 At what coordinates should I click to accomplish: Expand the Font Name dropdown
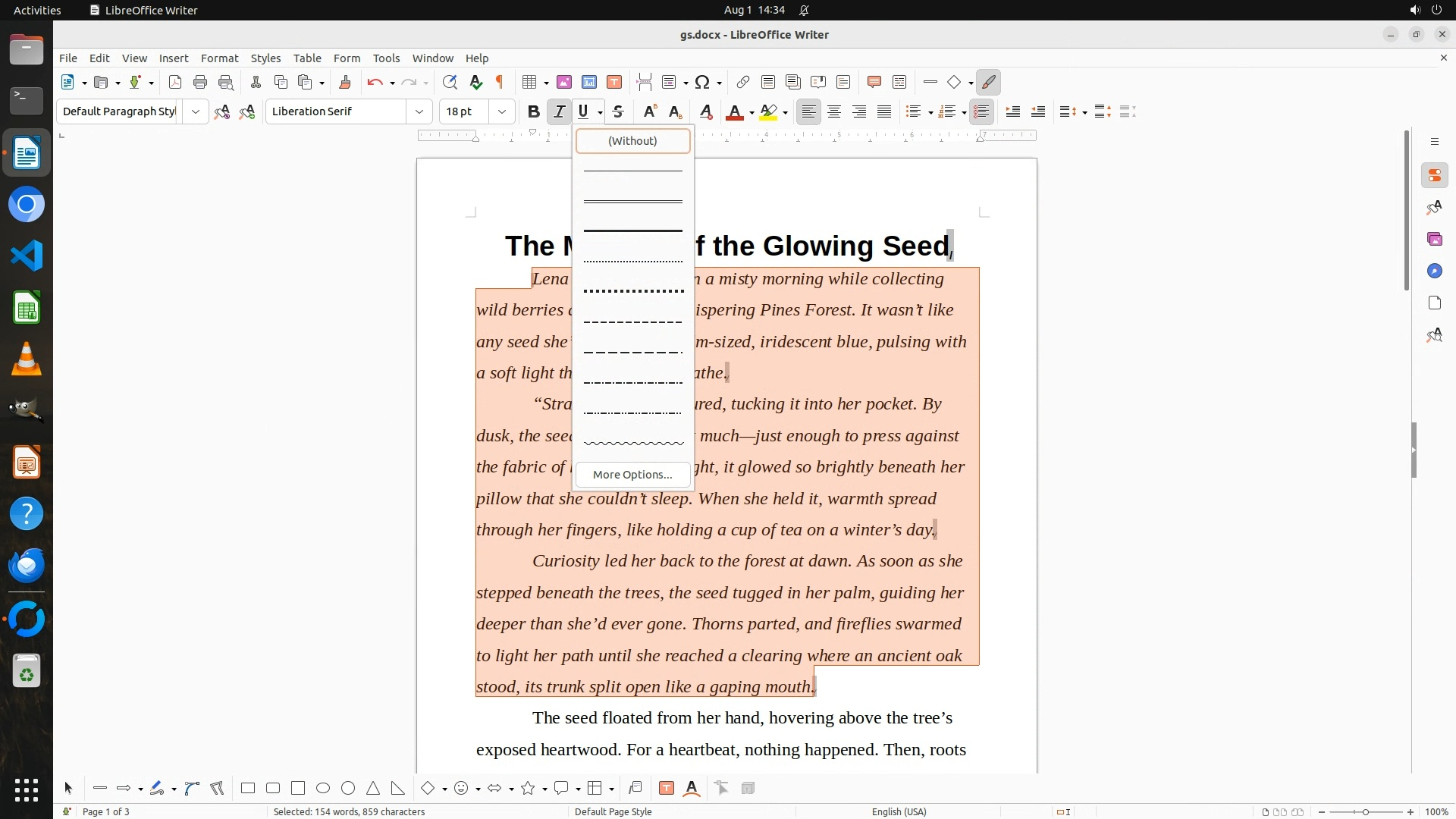419,112
